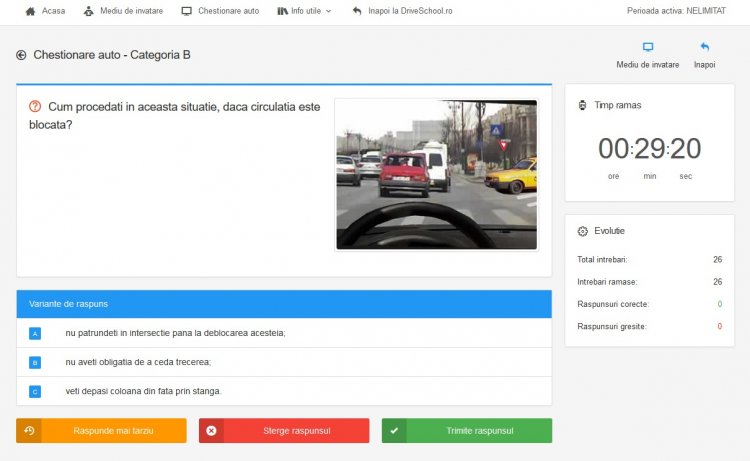The height and width of the screenshot is (461, 750).
Task: Click the watch icon beside Timp ramas
Action: point(583,105)
